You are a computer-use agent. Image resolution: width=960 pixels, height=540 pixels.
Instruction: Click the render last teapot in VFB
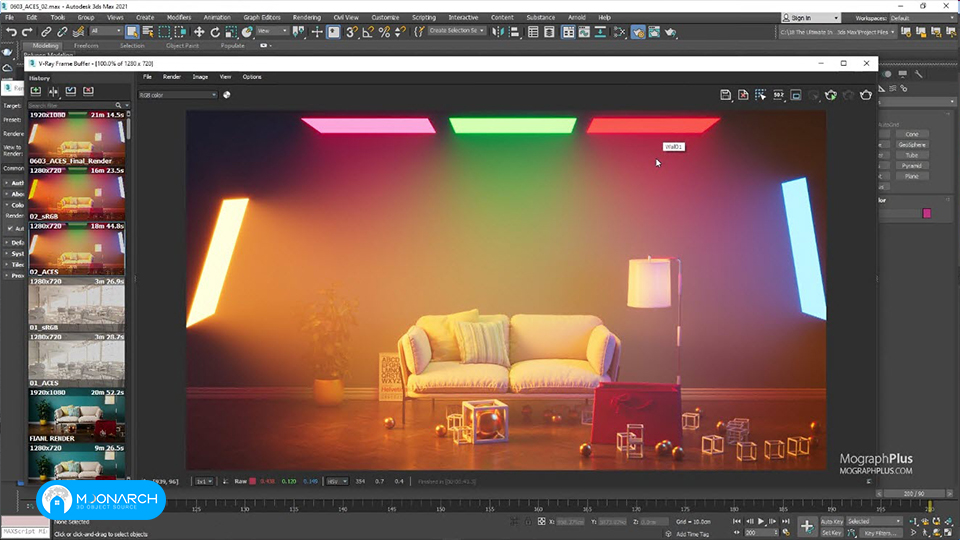pyautogui.click(x=866, y=95)
